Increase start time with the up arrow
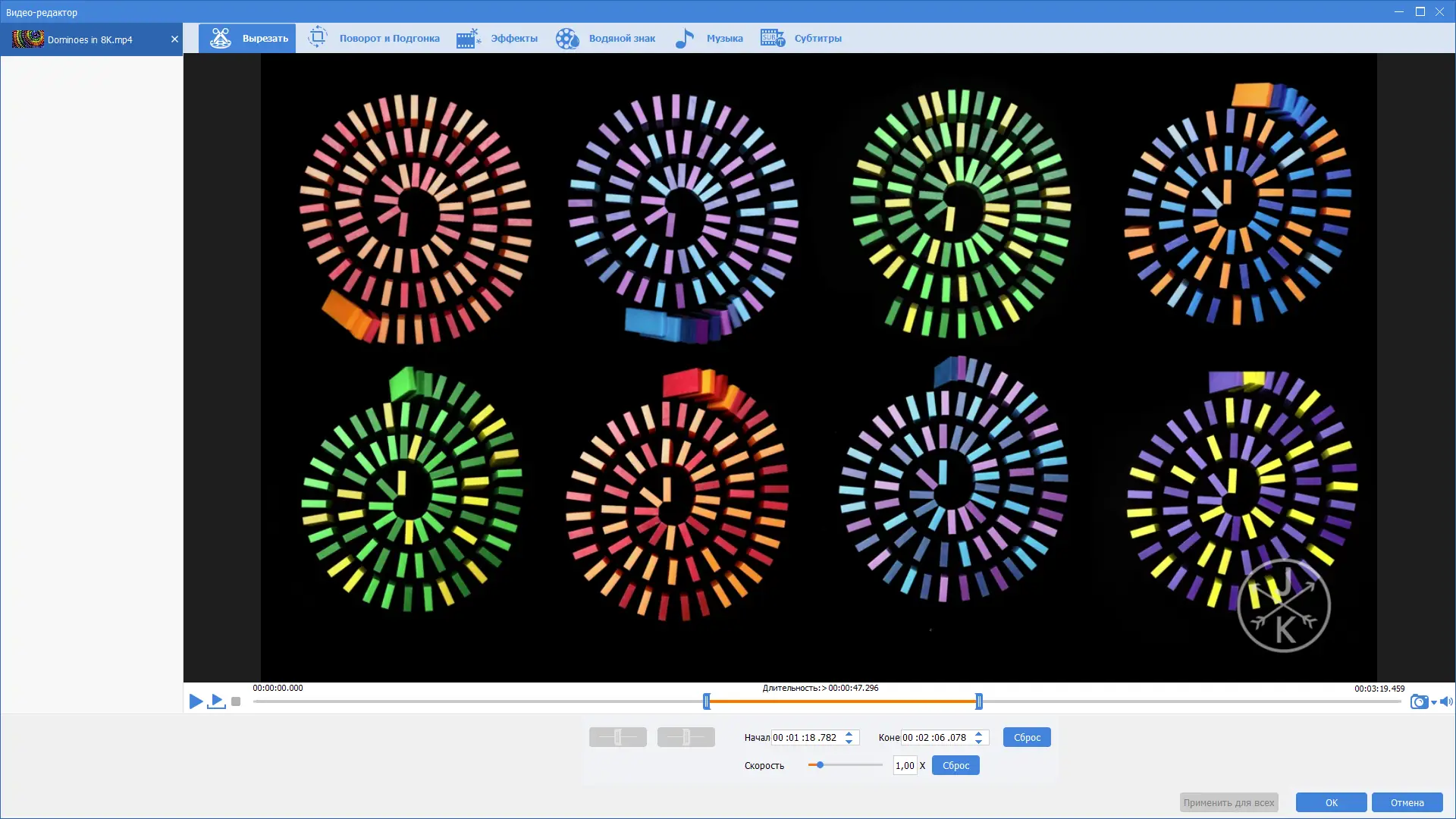This screenshot has height=819, width=1456. coord(849,733)
